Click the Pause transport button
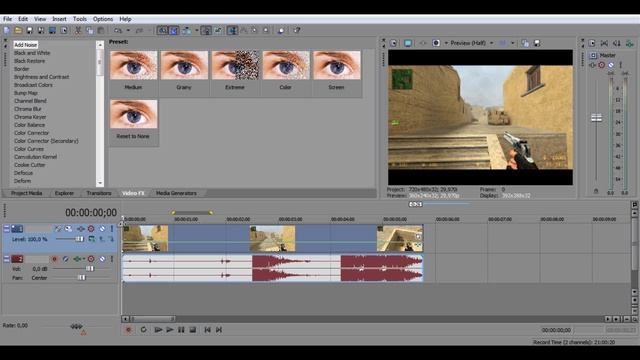The height and width of the screenshot is (360, 640). tap(181, 330)
